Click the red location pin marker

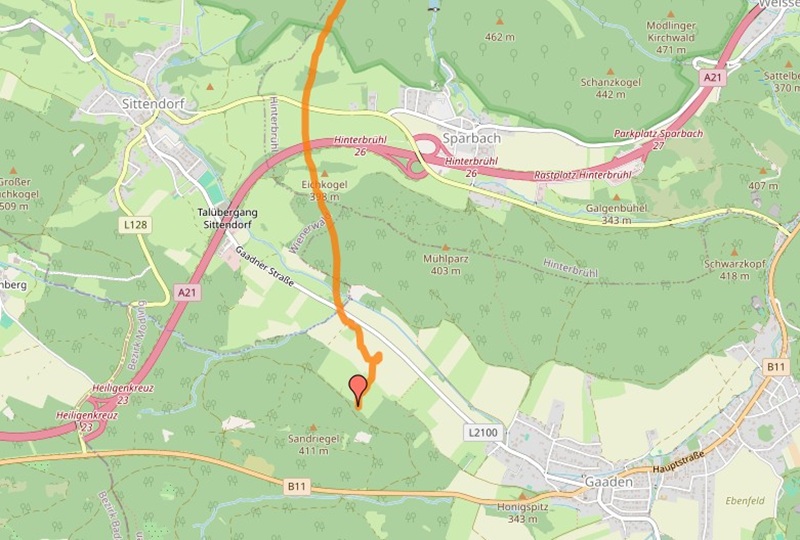(358, 389)
